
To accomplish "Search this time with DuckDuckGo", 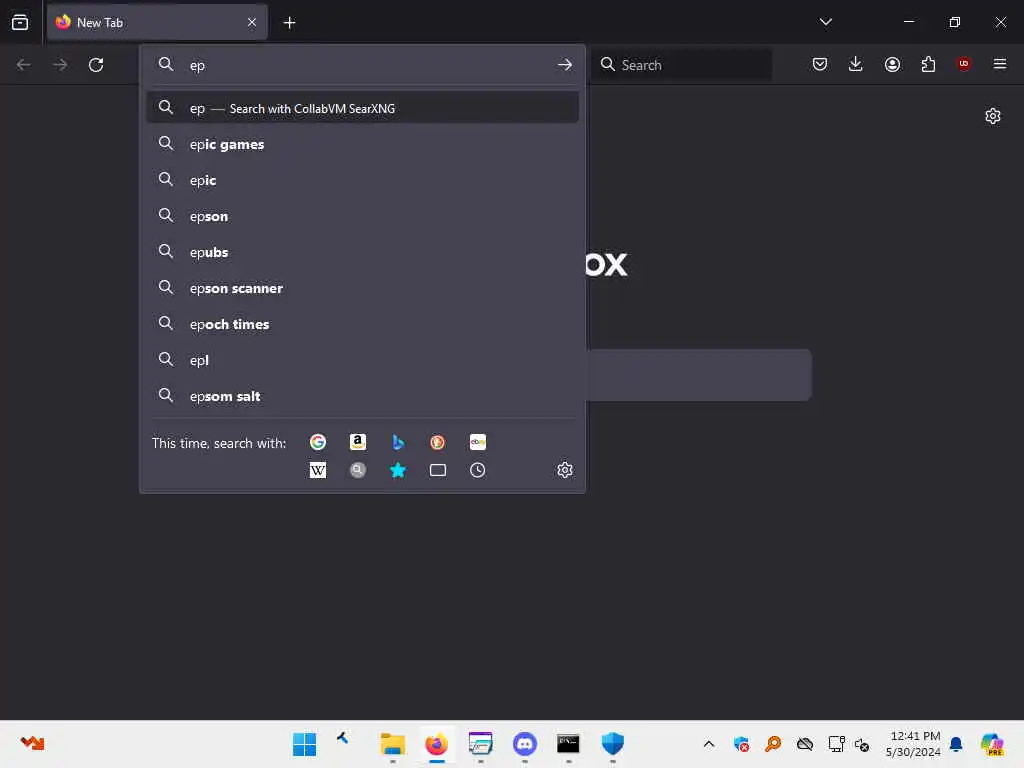I will pyautogui.click(x=438, y=442).
